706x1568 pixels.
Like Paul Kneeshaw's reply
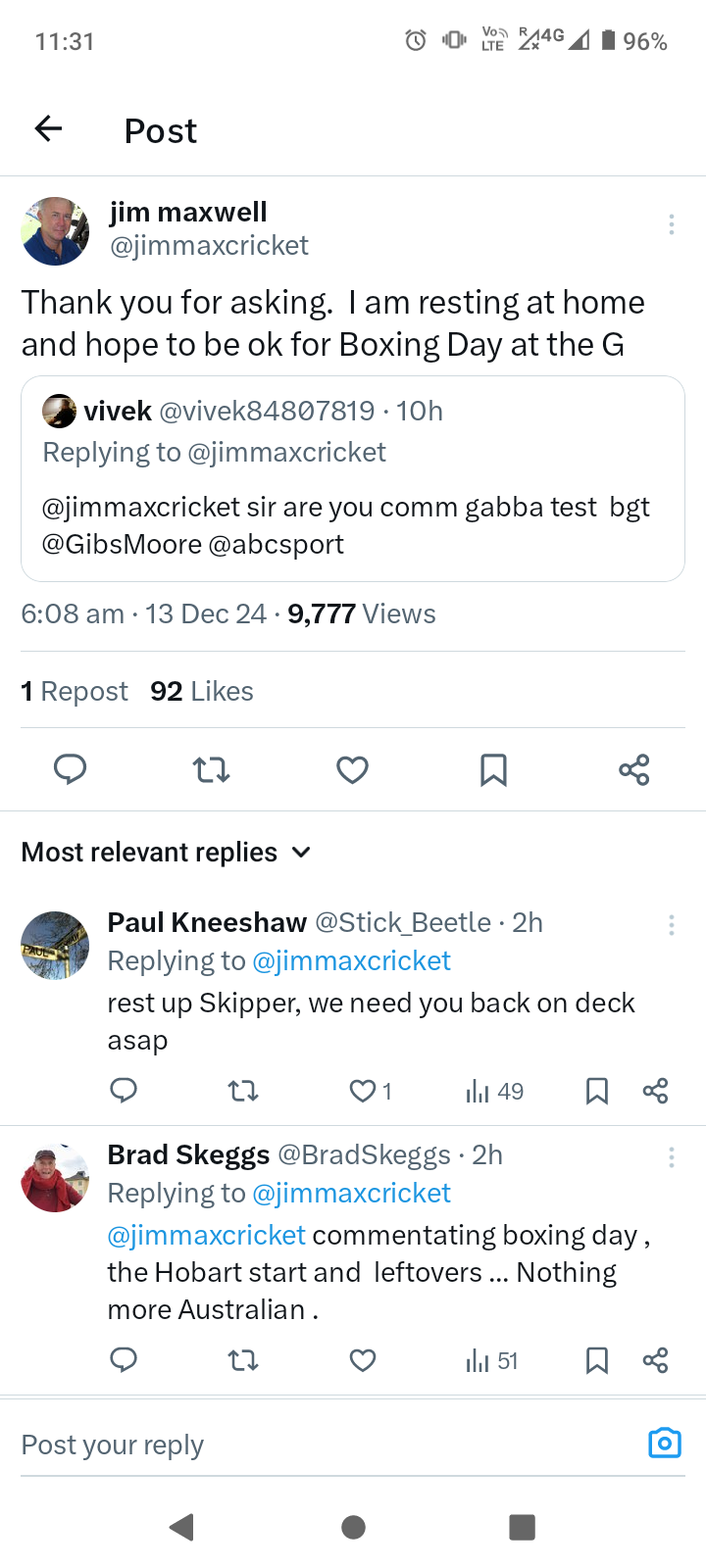(363, 1091)
